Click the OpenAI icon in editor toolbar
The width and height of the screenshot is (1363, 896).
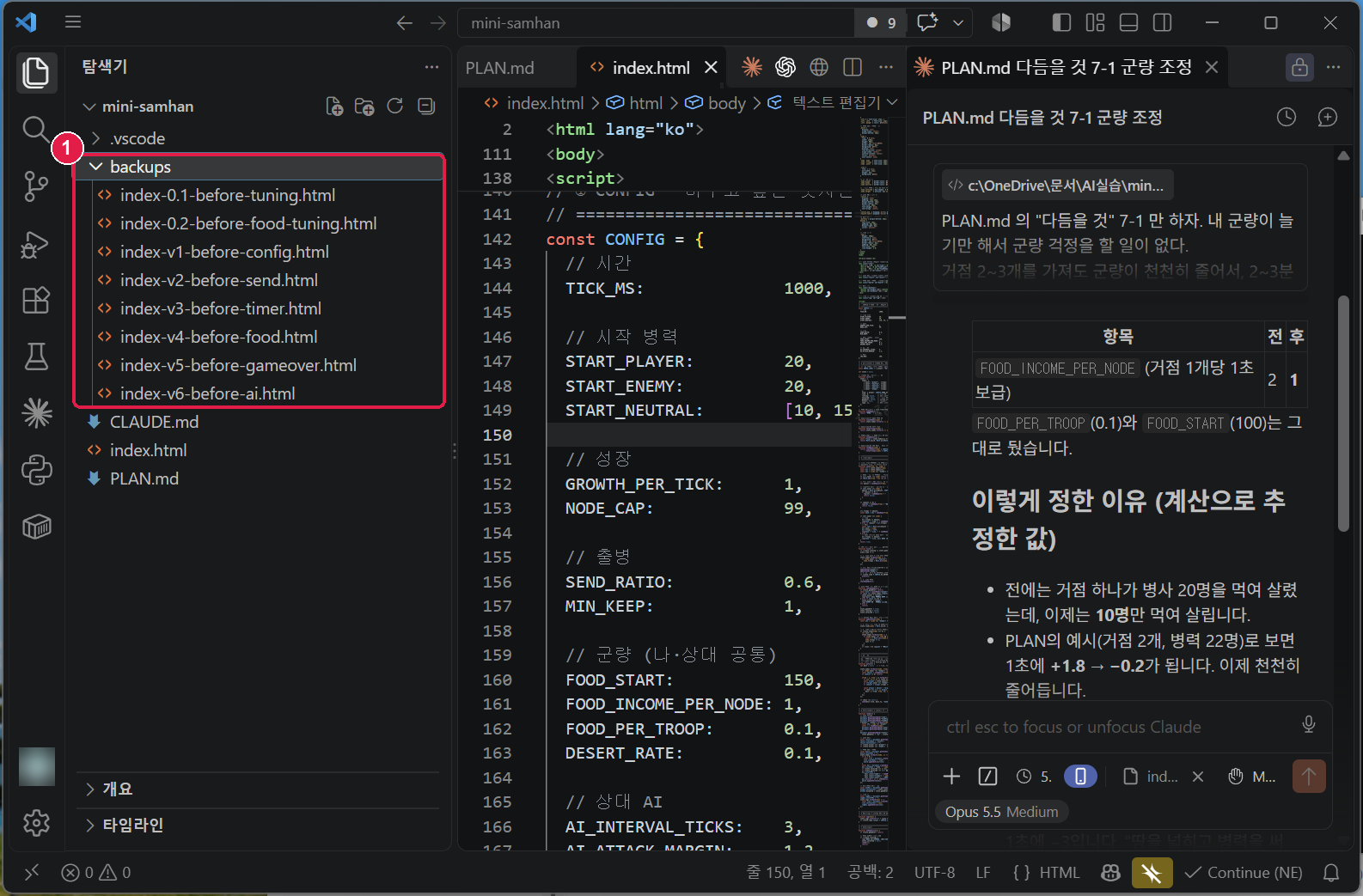(785, 67)
